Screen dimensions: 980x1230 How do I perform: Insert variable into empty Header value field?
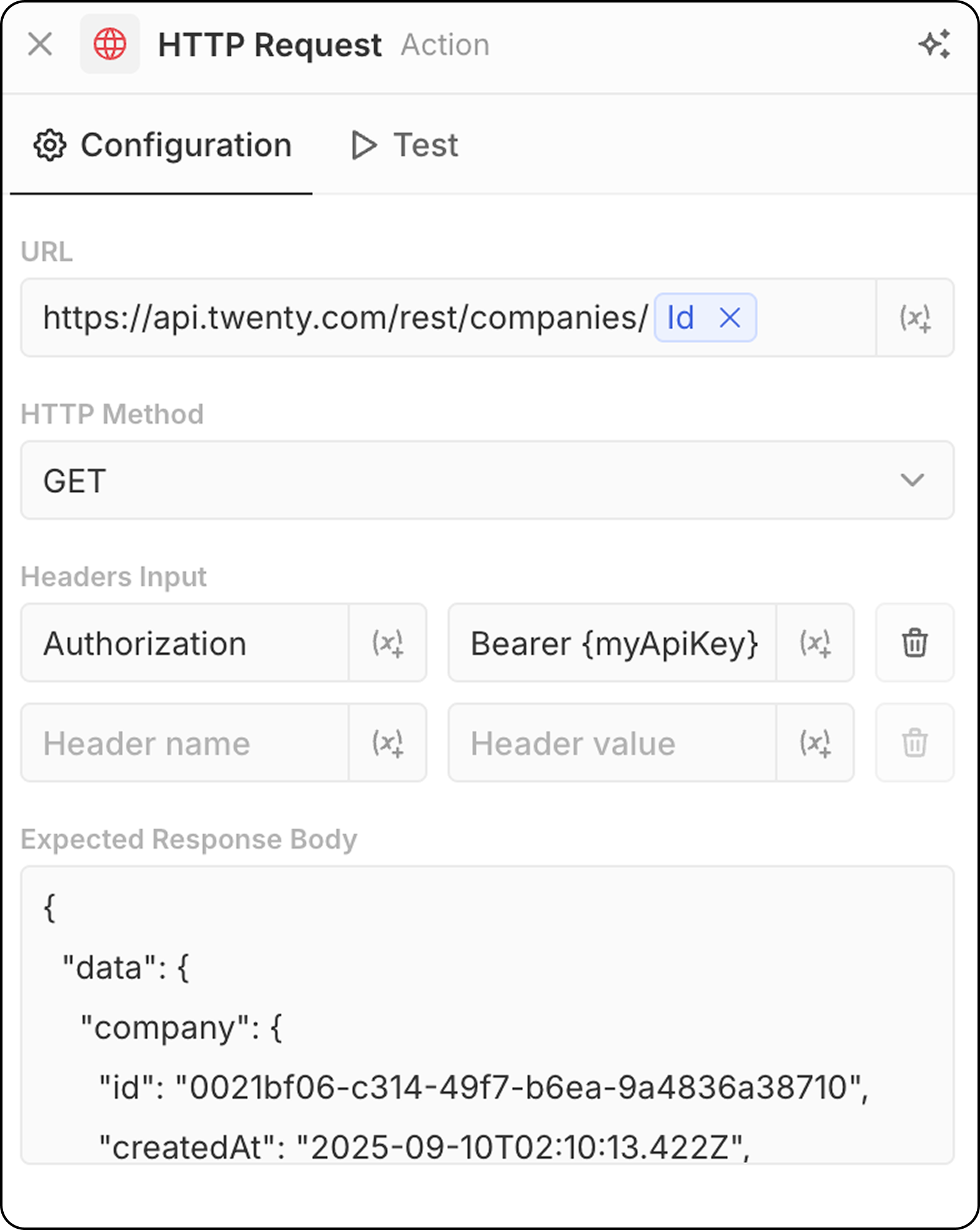[815, 742]
